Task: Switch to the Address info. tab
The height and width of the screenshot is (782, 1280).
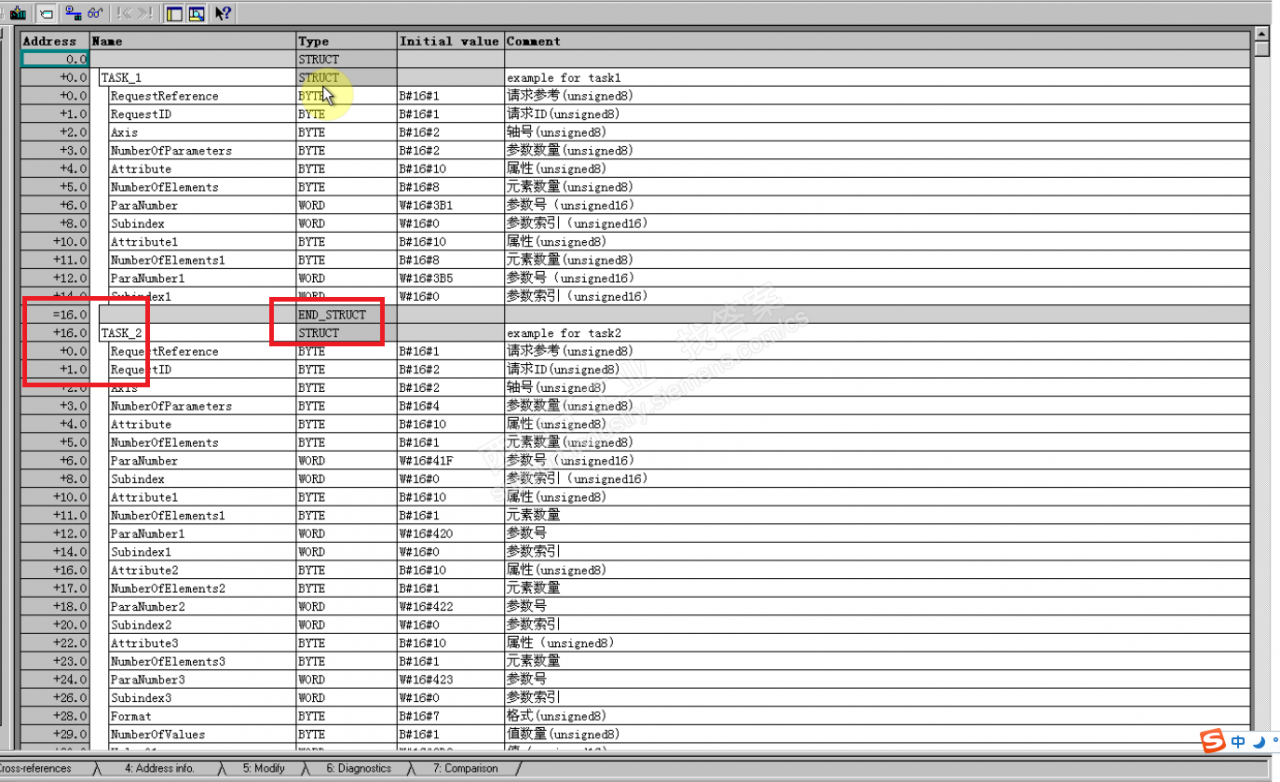Action: click(159, 768)
